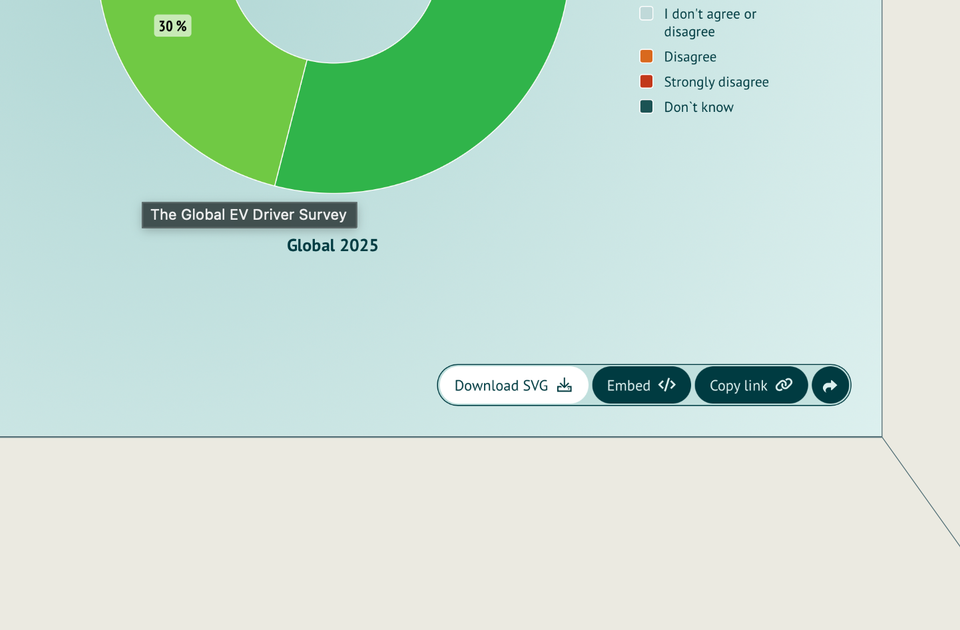Click the embed code brackets icon
Viewport: 960px width, 630px height.
click(667, 385)
